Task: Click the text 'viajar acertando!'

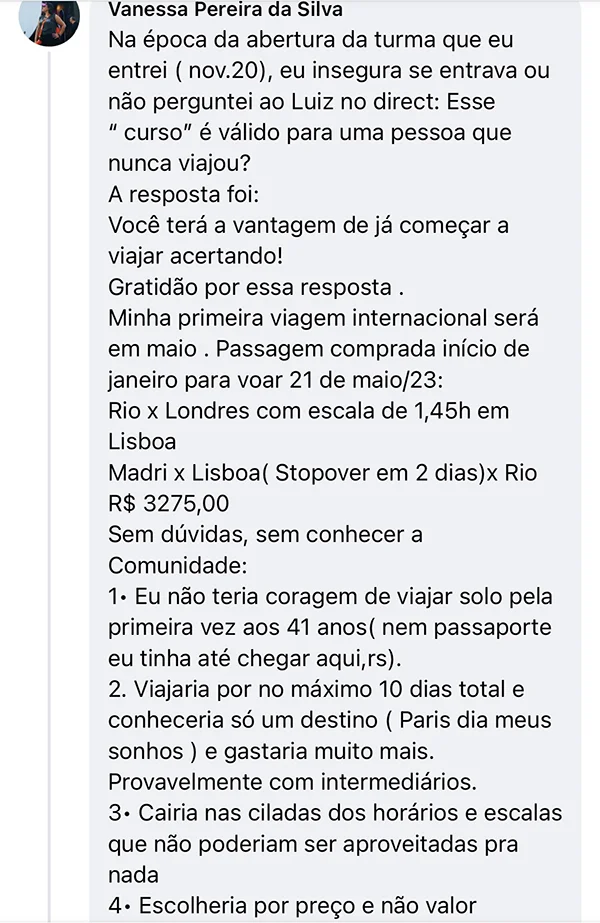Action: pyautogui.click(x=195, y=256)
